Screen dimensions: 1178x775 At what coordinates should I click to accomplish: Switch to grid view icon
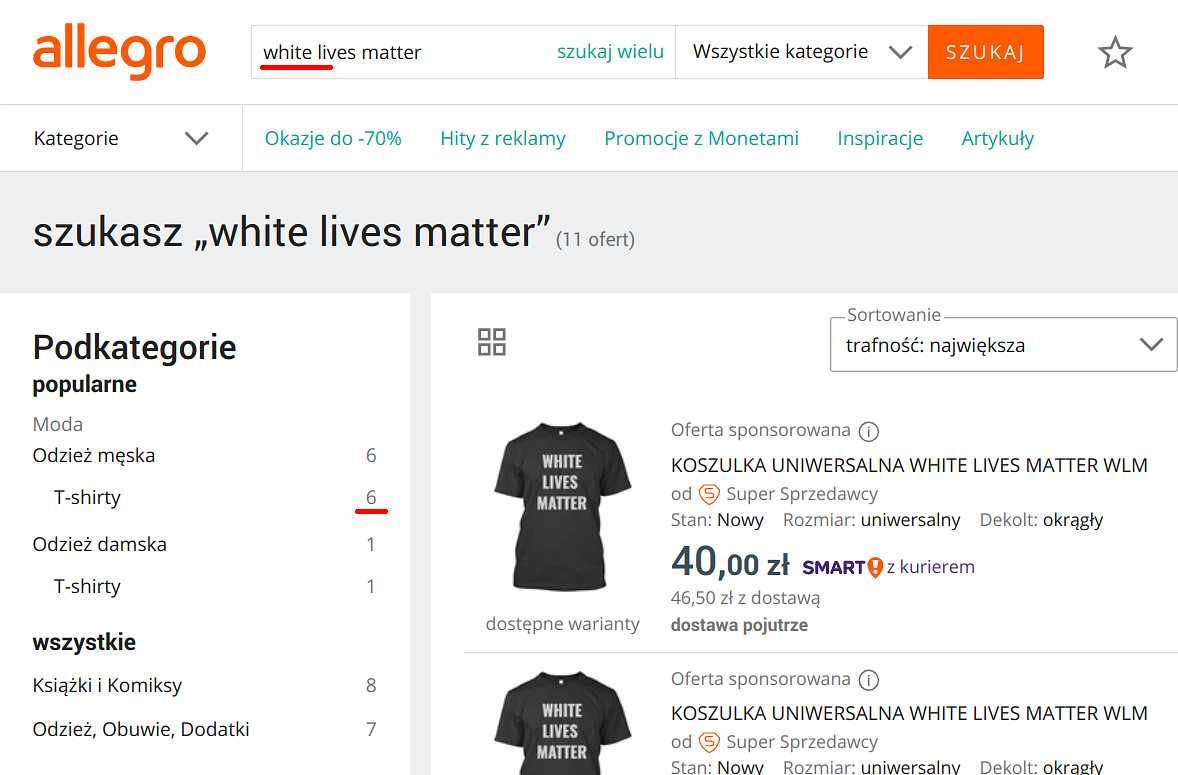click(492, 342)
